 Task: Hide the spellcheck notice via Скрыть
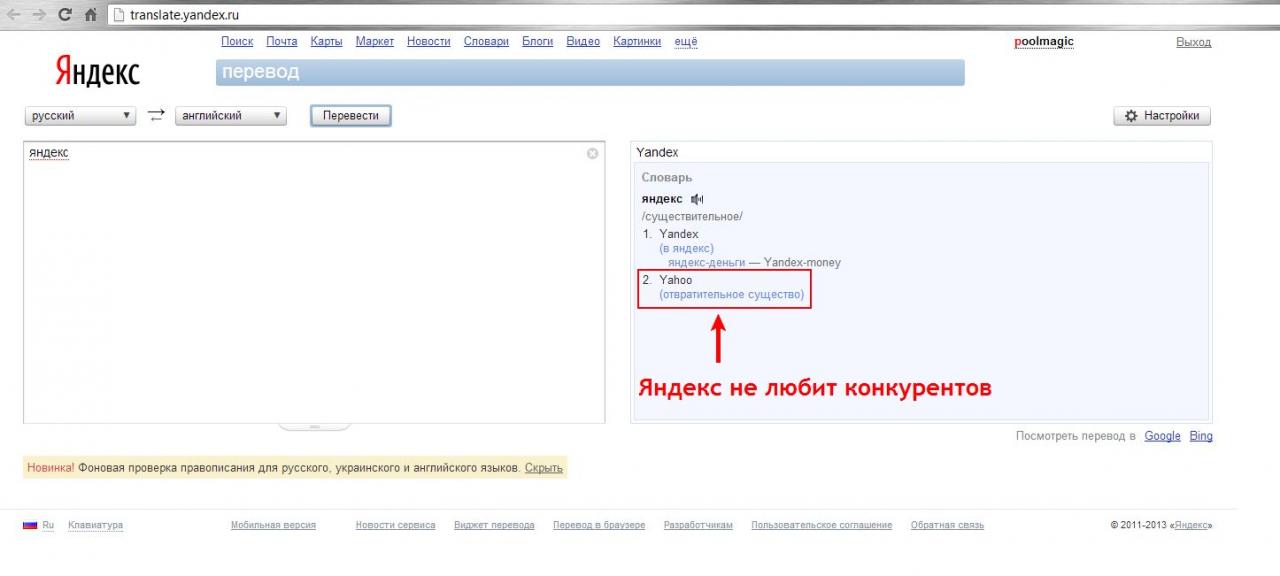[x=543, y=468]
